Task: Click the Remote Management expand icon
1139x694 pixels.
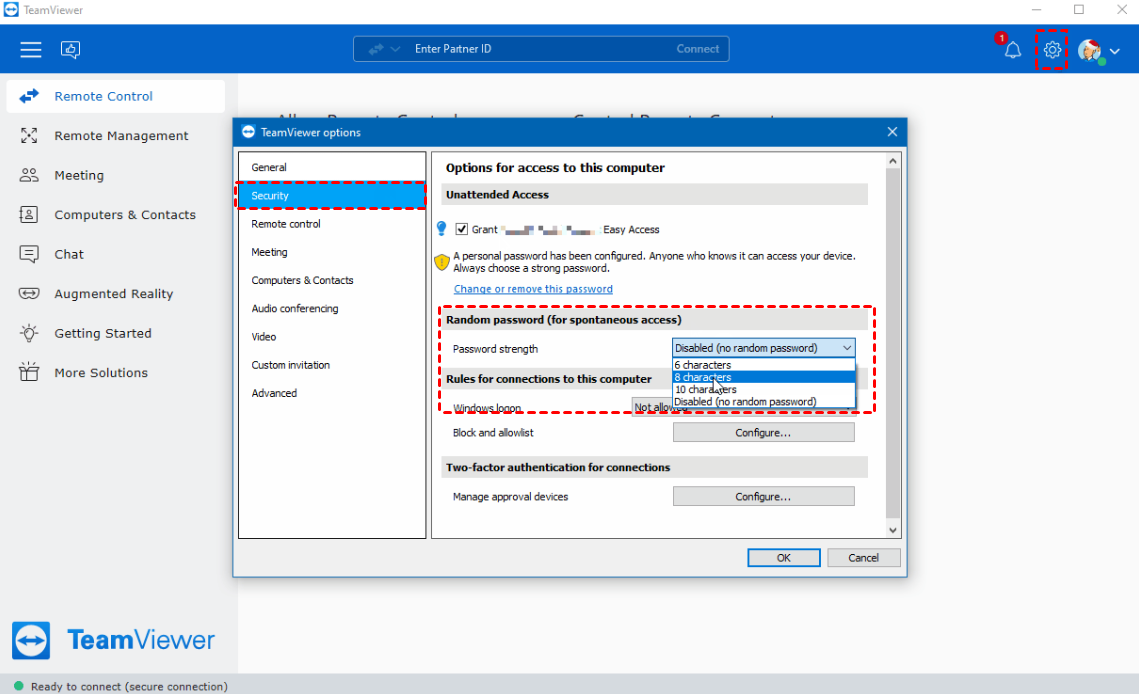Action: 29,135
